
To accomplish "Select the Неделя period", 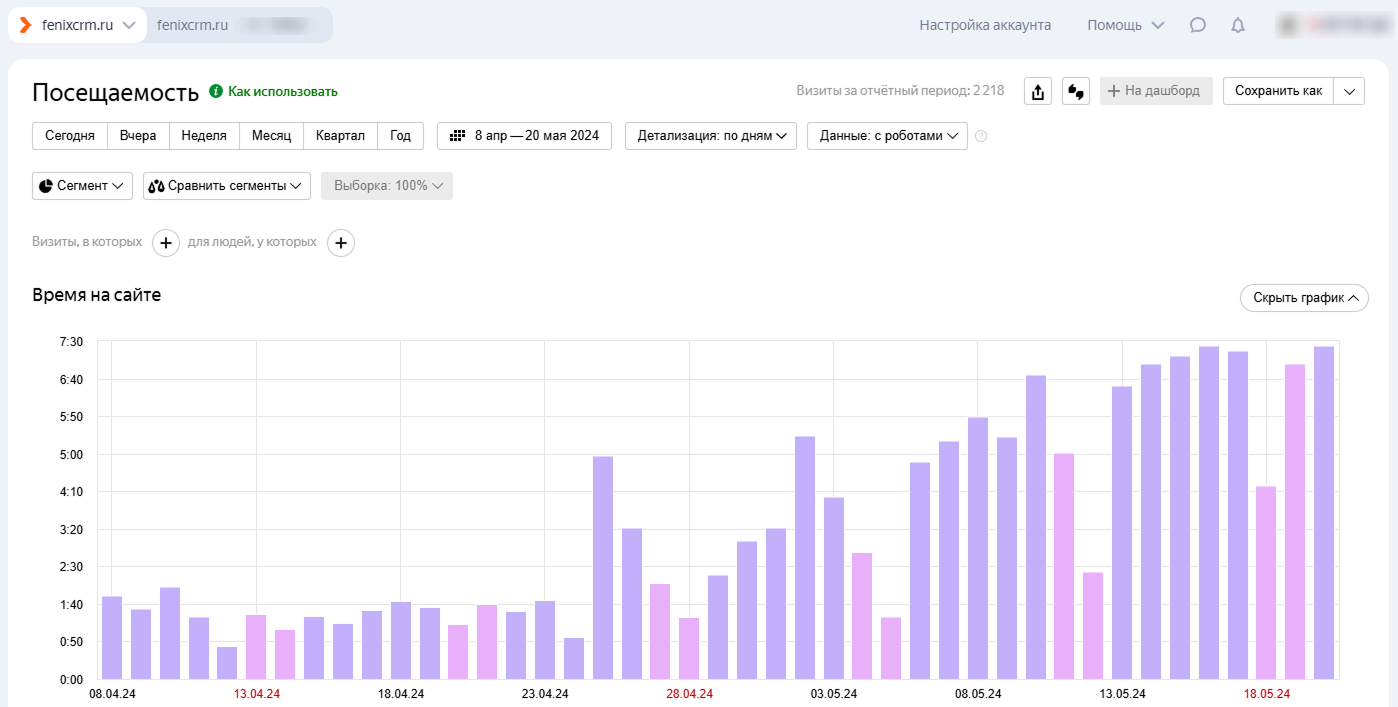I will click(x=204, y=136).
